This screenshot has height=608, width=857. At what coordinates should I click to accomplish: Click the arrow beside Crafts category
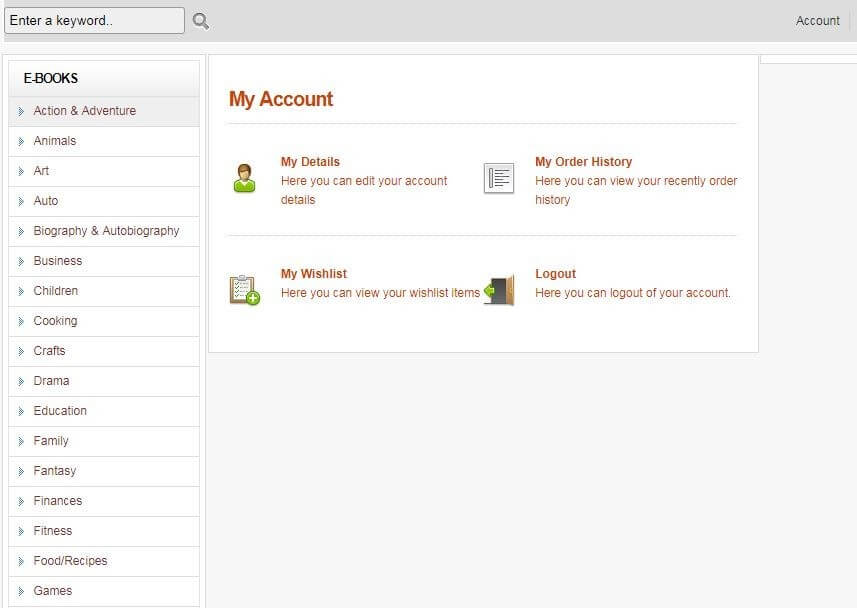[21, 352]
